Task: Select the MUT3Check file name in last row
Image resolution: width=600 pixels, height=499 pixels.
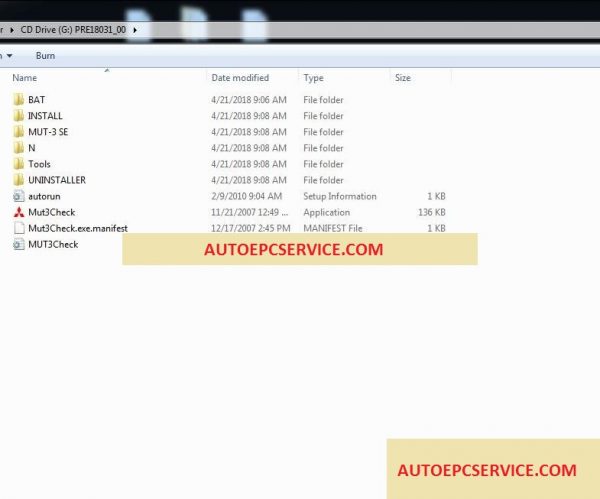Action: 53,245
